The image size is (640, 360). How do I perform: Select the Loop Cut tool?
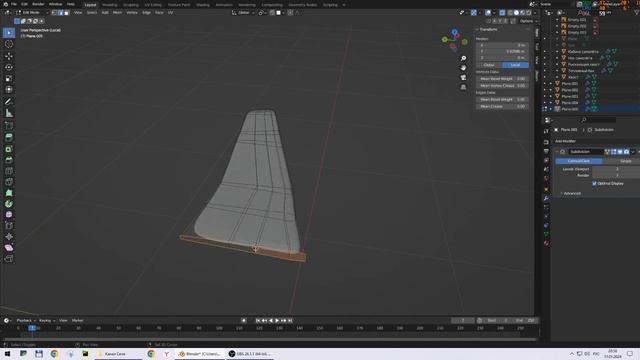(9, 171)
